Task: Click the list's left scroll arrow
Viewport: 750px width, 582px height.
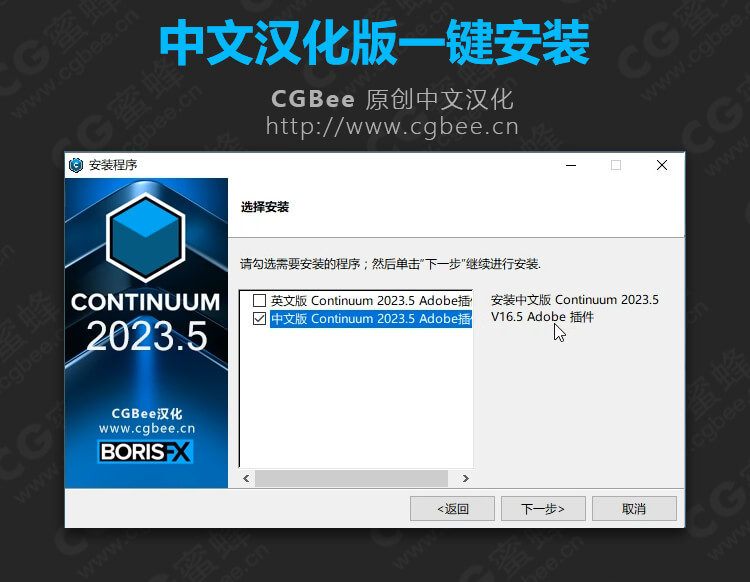Action: click(246, 478)
